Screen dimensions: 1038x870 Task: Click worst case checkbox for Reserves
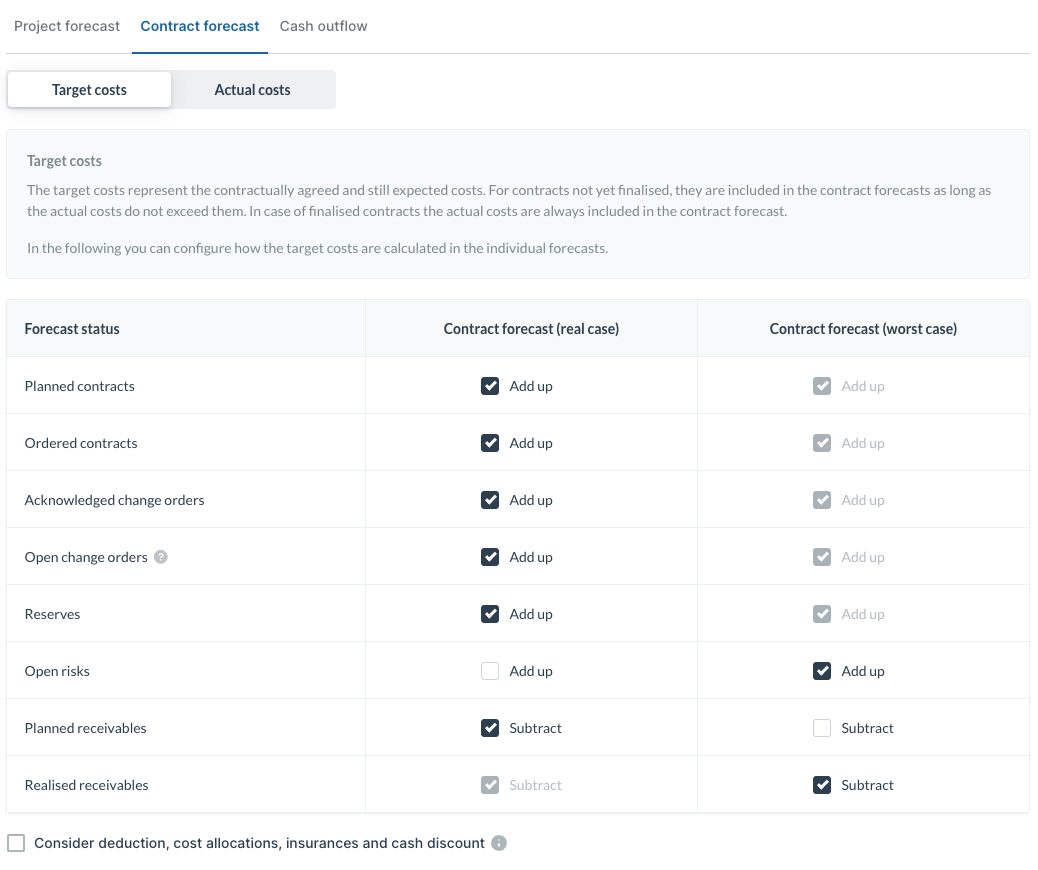tap(822, 614)
